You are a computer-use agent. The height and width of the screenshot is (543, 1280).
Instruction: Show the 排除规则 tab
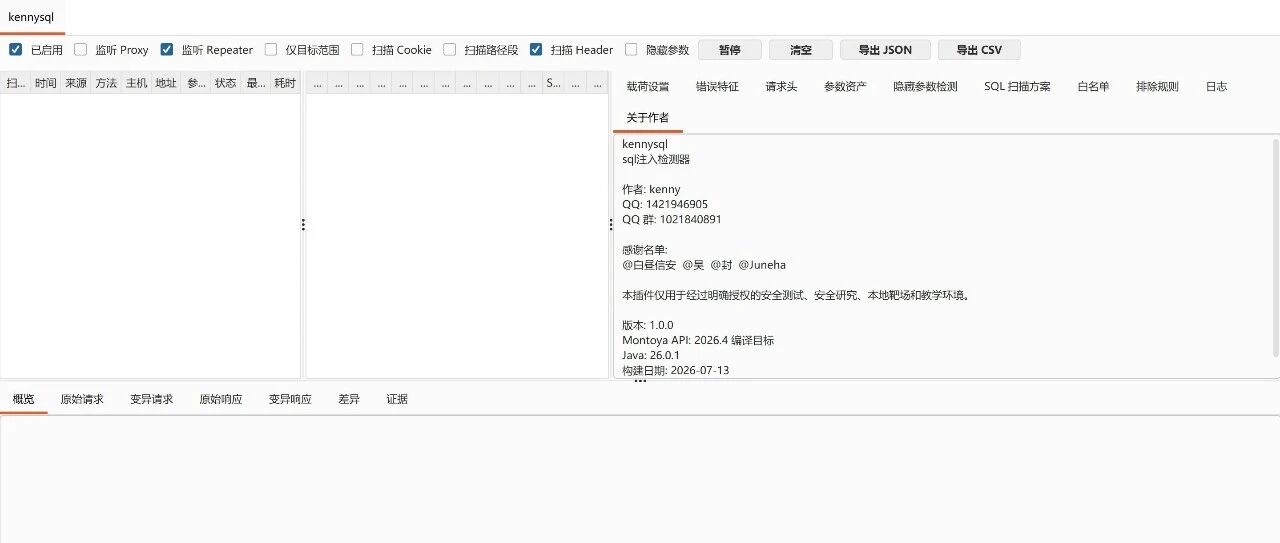tap(1157, 87)
